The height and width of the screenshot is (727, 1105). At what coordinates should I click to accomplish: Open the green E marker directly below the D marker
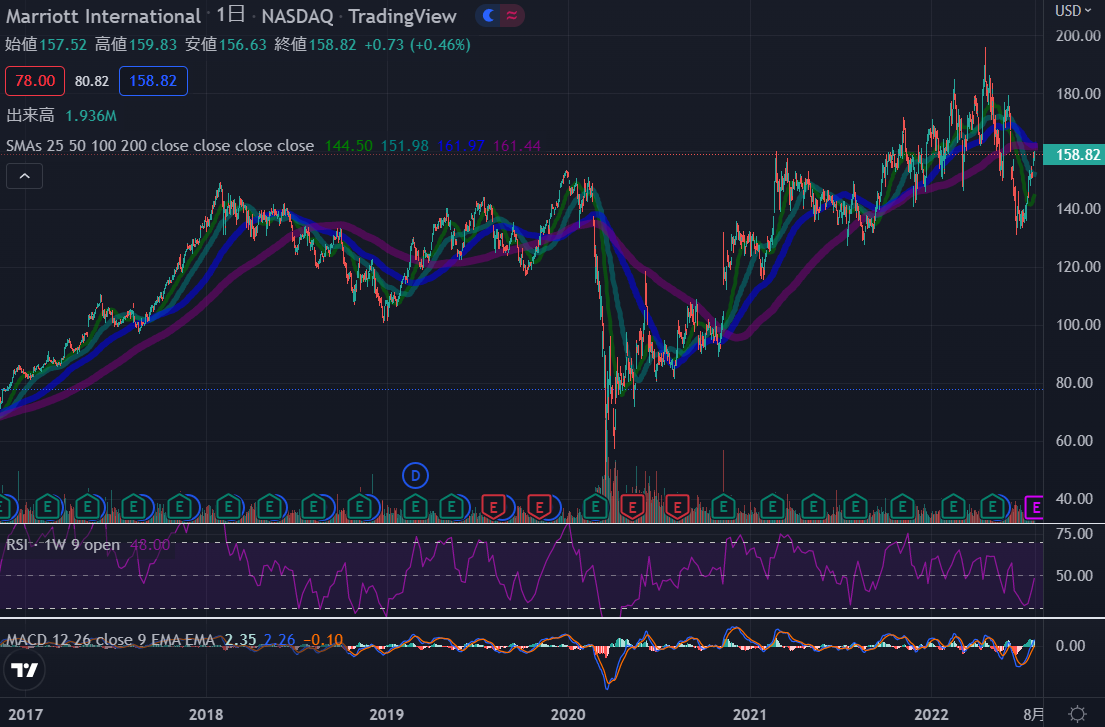tap(415, 507)
